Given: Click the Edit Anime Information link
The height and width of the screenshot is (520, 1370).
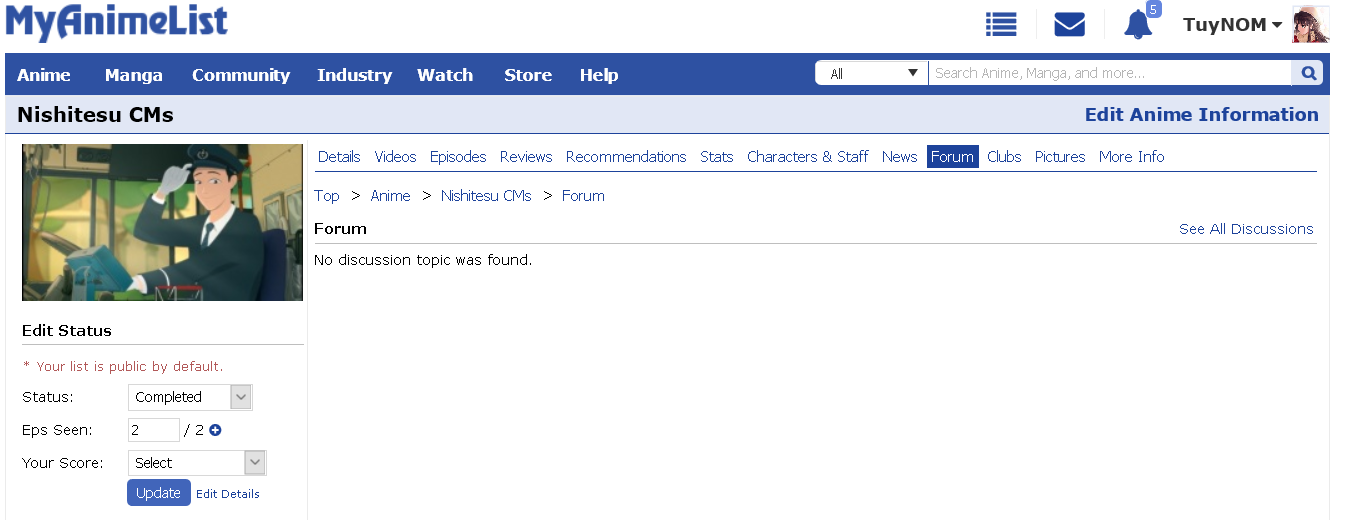Looking at the screenshot, I should tap(1201, 115).
